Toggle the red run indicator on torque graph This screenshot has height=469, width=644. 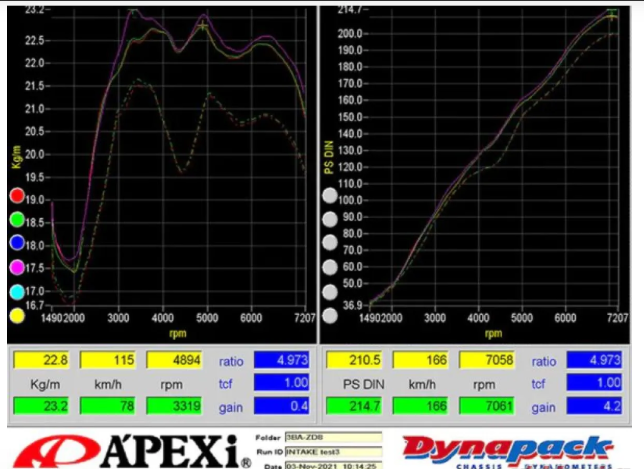click(x=17, y=195)
